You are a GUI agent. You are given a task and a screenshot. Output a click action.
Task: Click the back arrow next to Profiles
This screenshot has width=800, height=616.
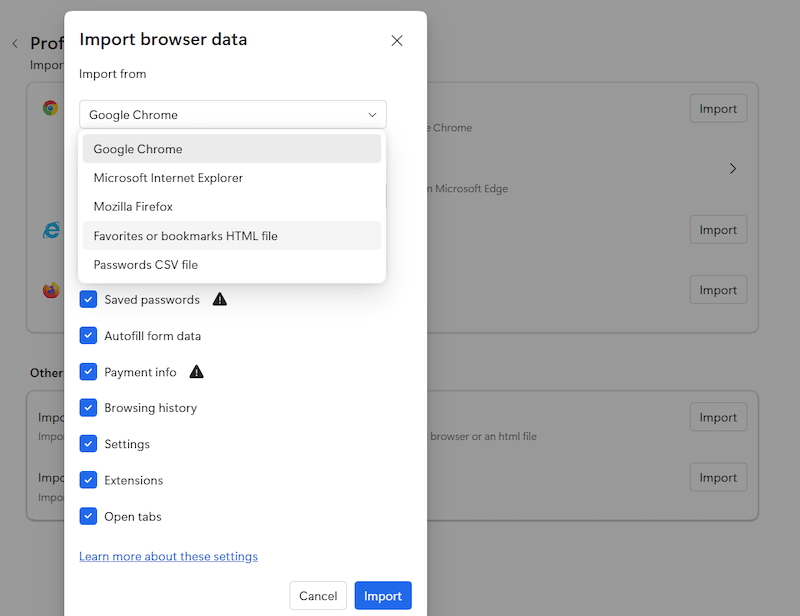(15, 43)
